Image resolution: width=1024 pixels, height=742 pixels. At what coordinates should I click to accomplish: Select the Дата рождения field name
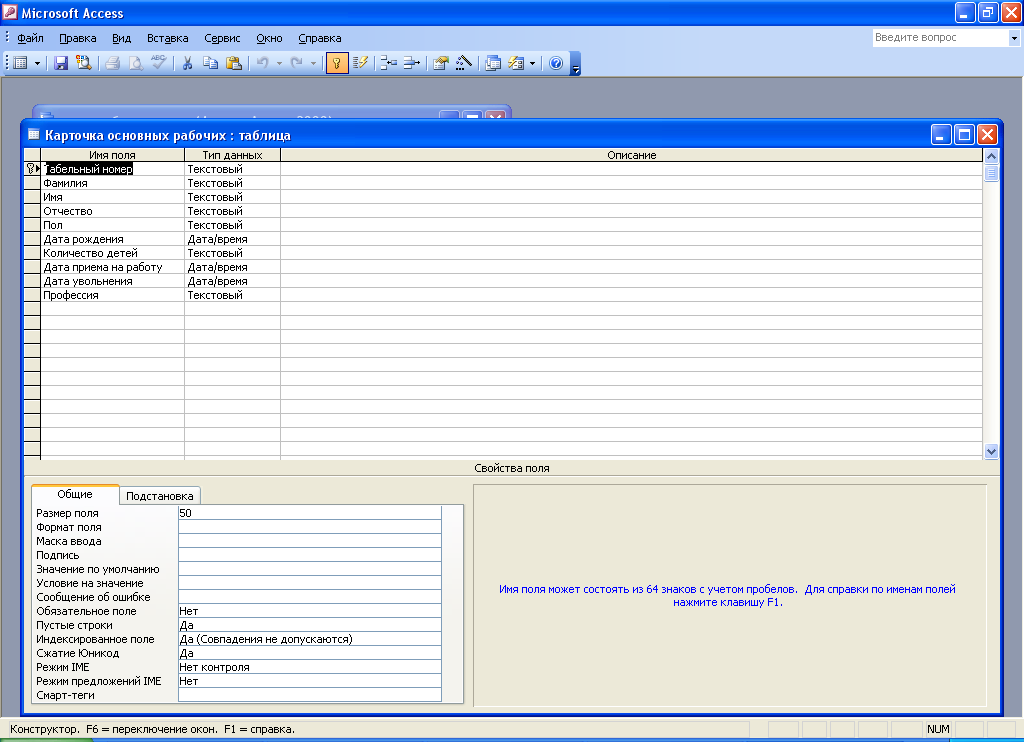coord(112,240)
